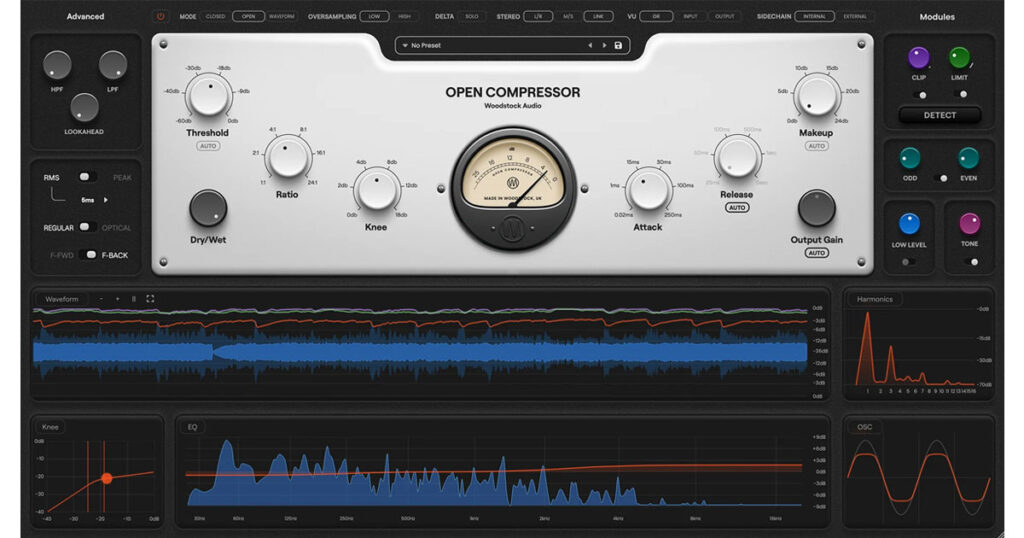Enable Auto under Threshold
The width and height of the screenshot is (1024, 538).
[208, 146]
